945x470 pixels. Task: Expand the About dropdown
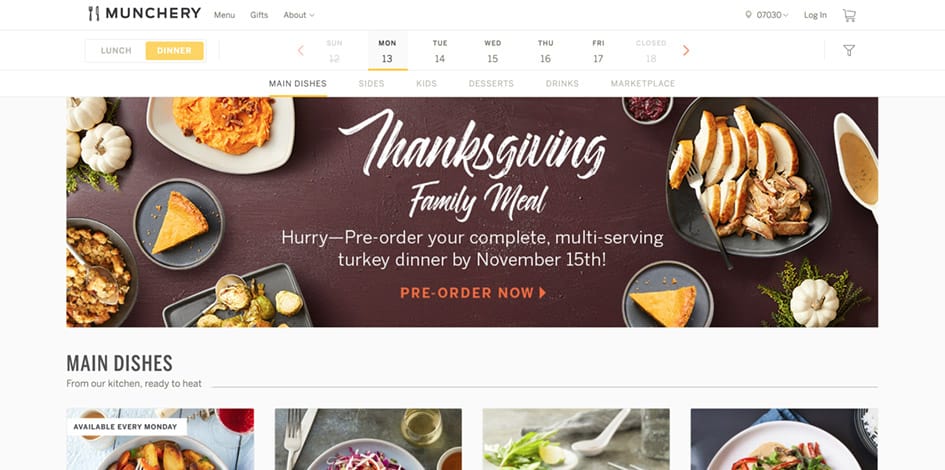pos(299,15)
